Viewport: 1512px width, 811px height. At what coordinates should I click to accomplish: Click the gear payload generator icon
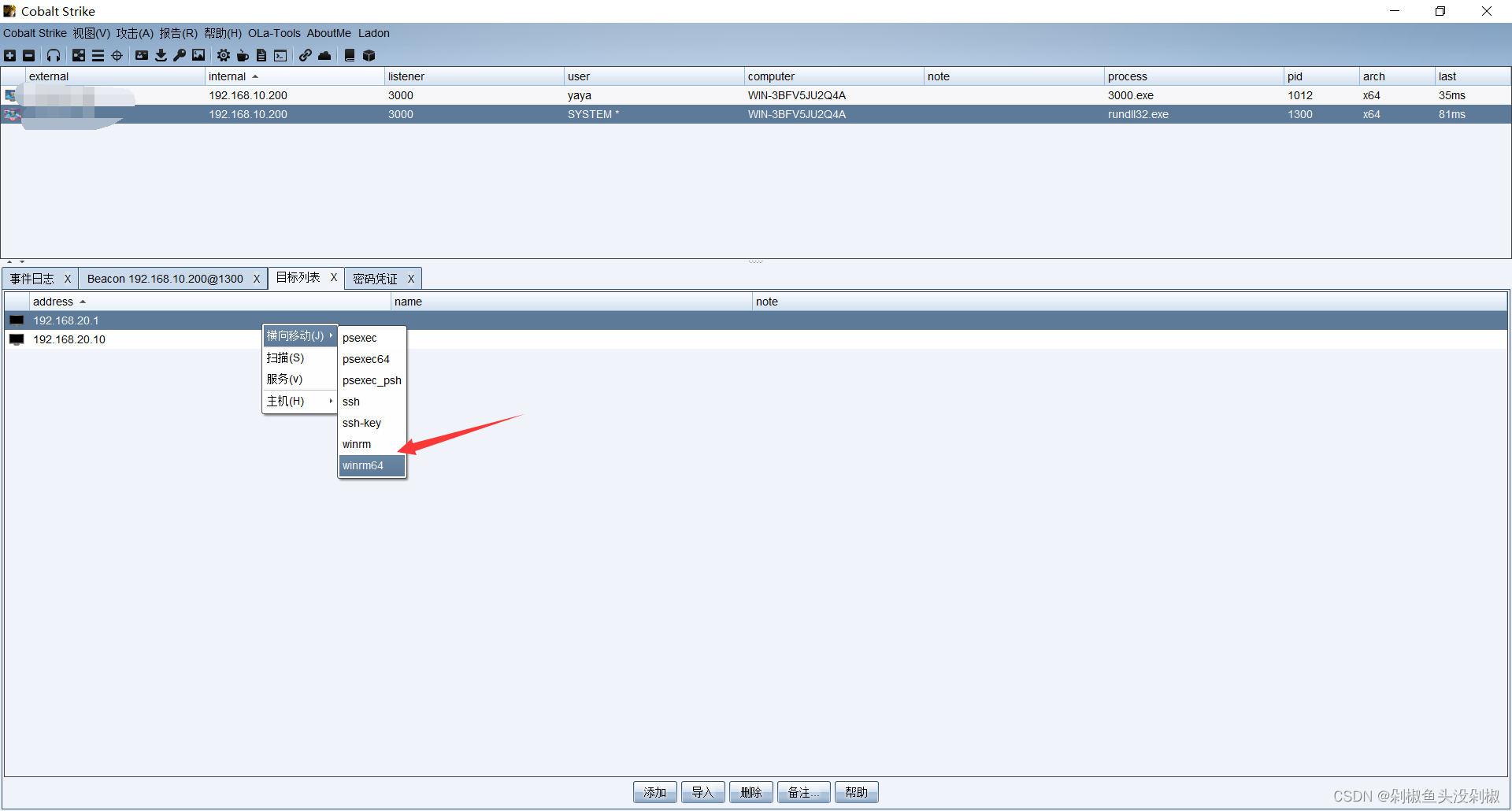(224, 55)
